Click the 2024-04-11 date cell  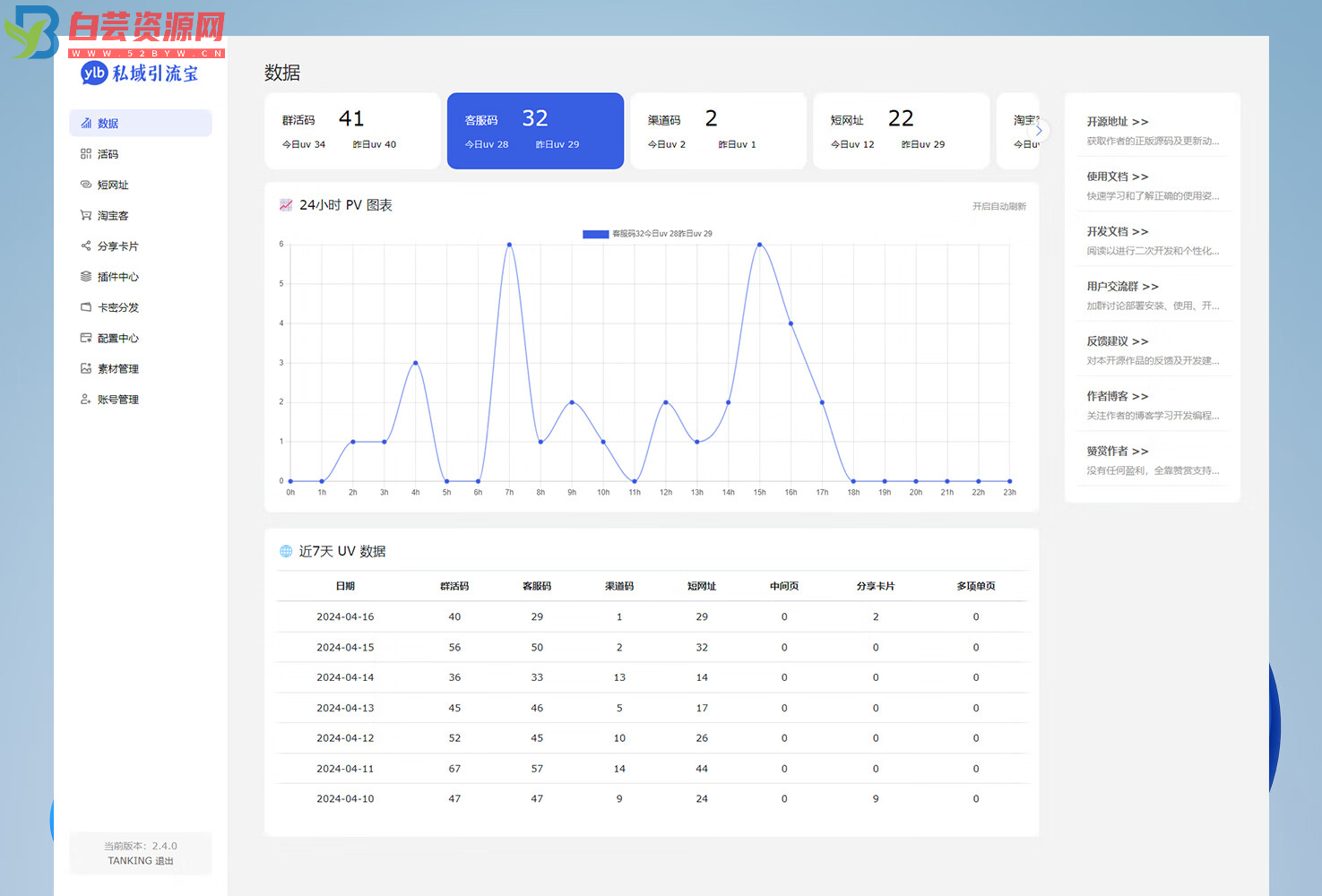(345, 769)
